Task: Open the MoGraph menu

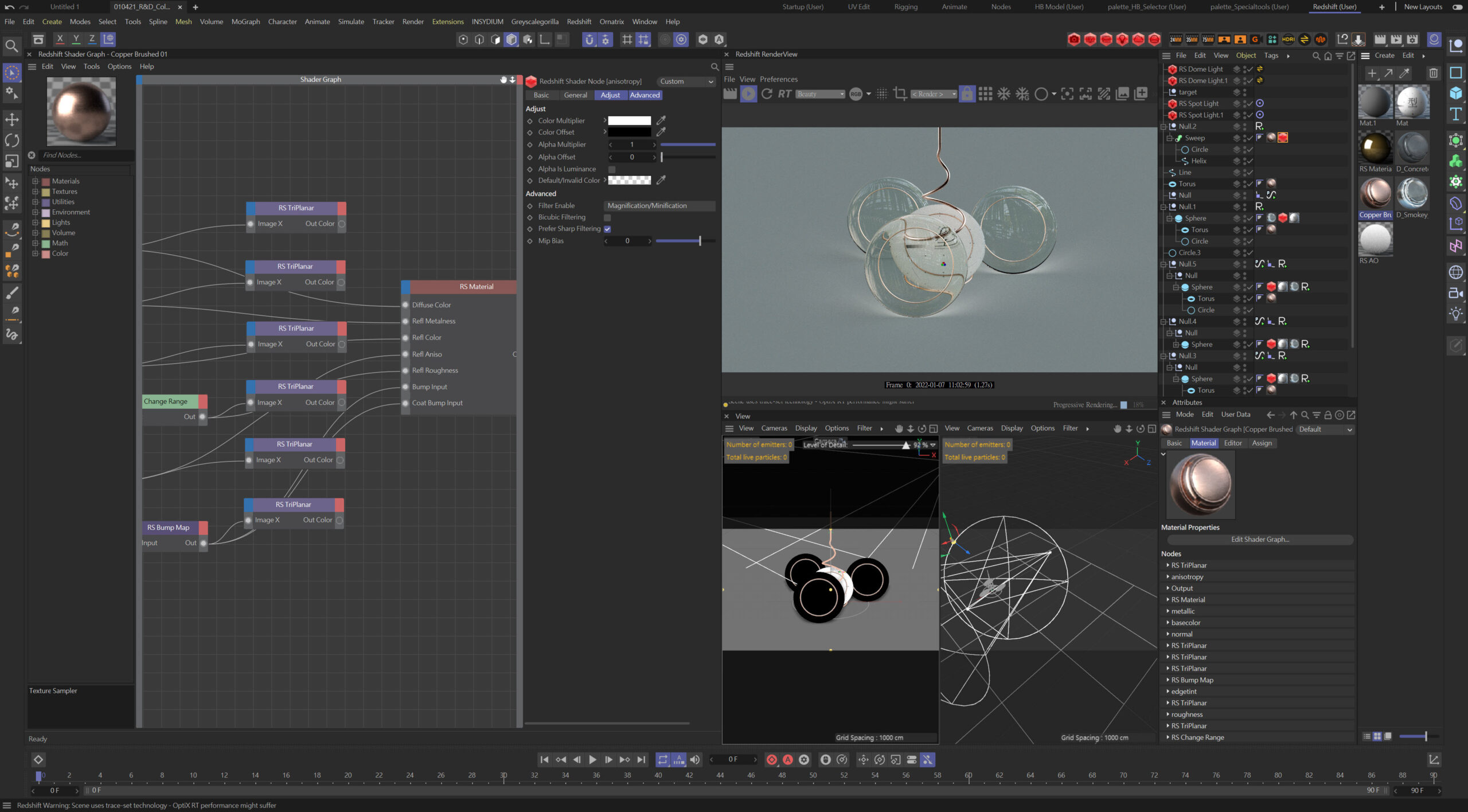Action: [x=245, y=22]
